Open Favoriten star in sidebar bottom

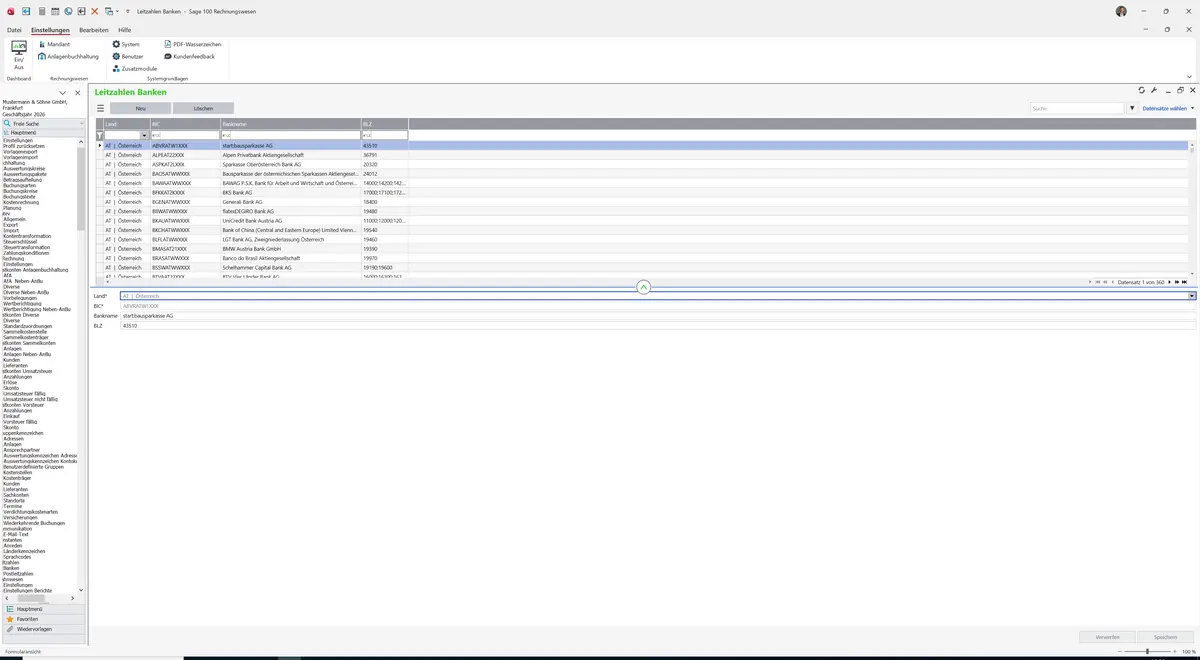point(10,619)
